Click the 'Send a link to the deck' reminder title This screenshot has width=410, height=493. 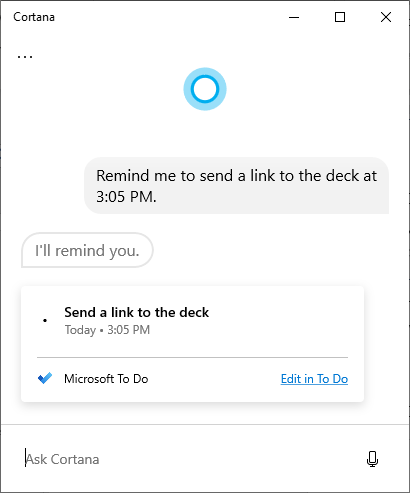(x=137, y=312)
